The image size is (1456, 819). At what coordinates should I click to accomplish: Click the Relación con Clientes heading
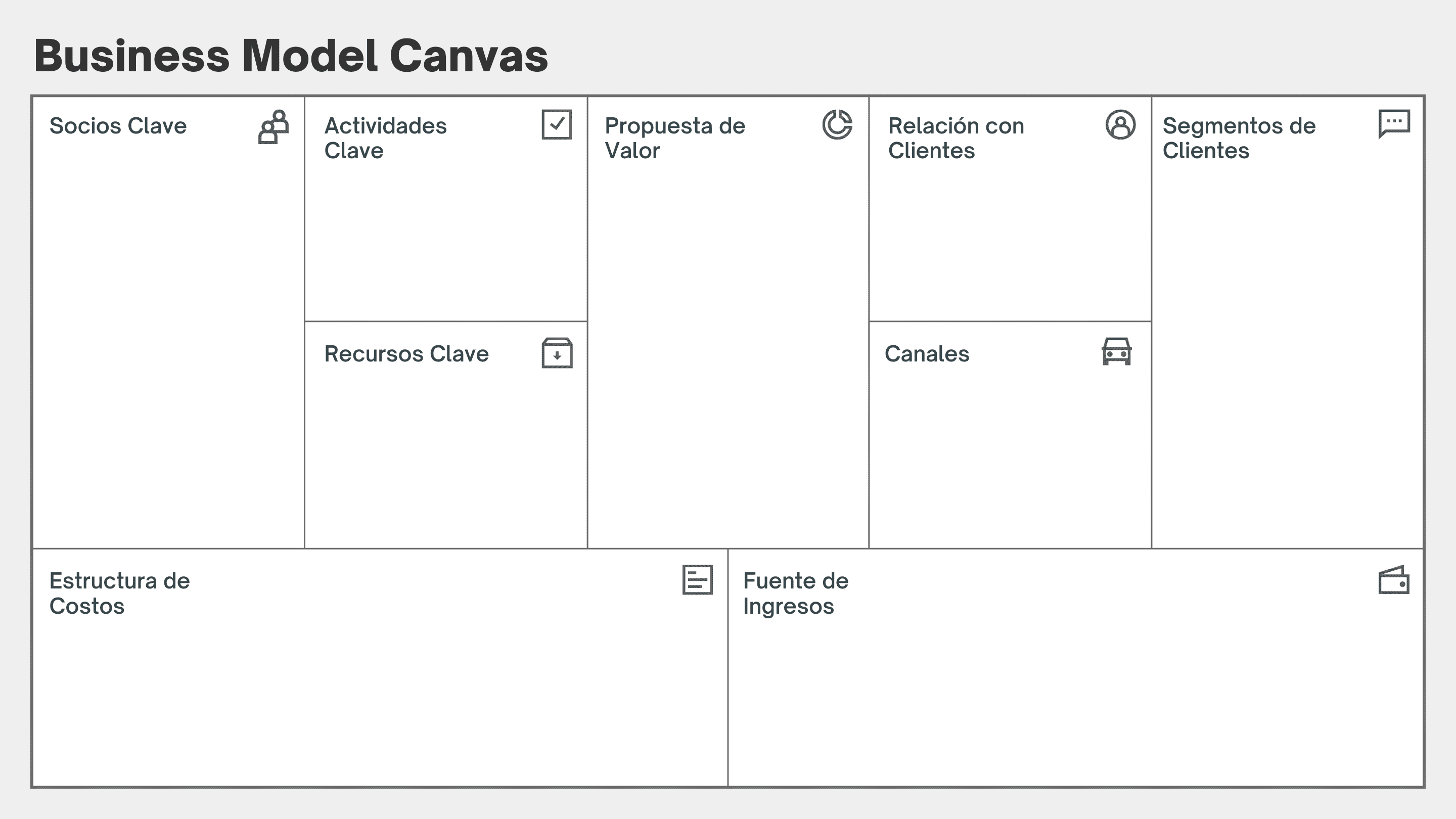955,138
